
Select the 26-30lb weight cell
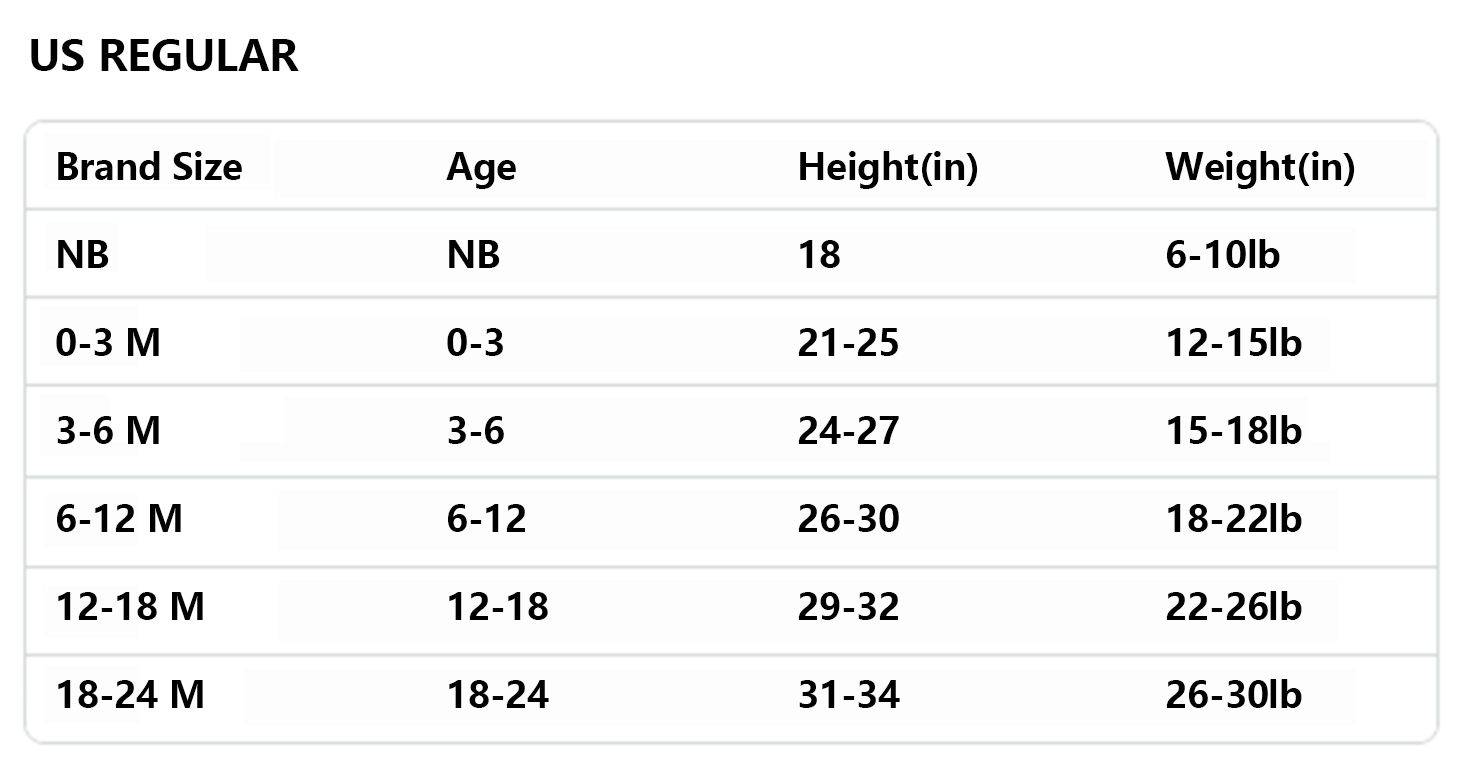tap(1233, 695)
